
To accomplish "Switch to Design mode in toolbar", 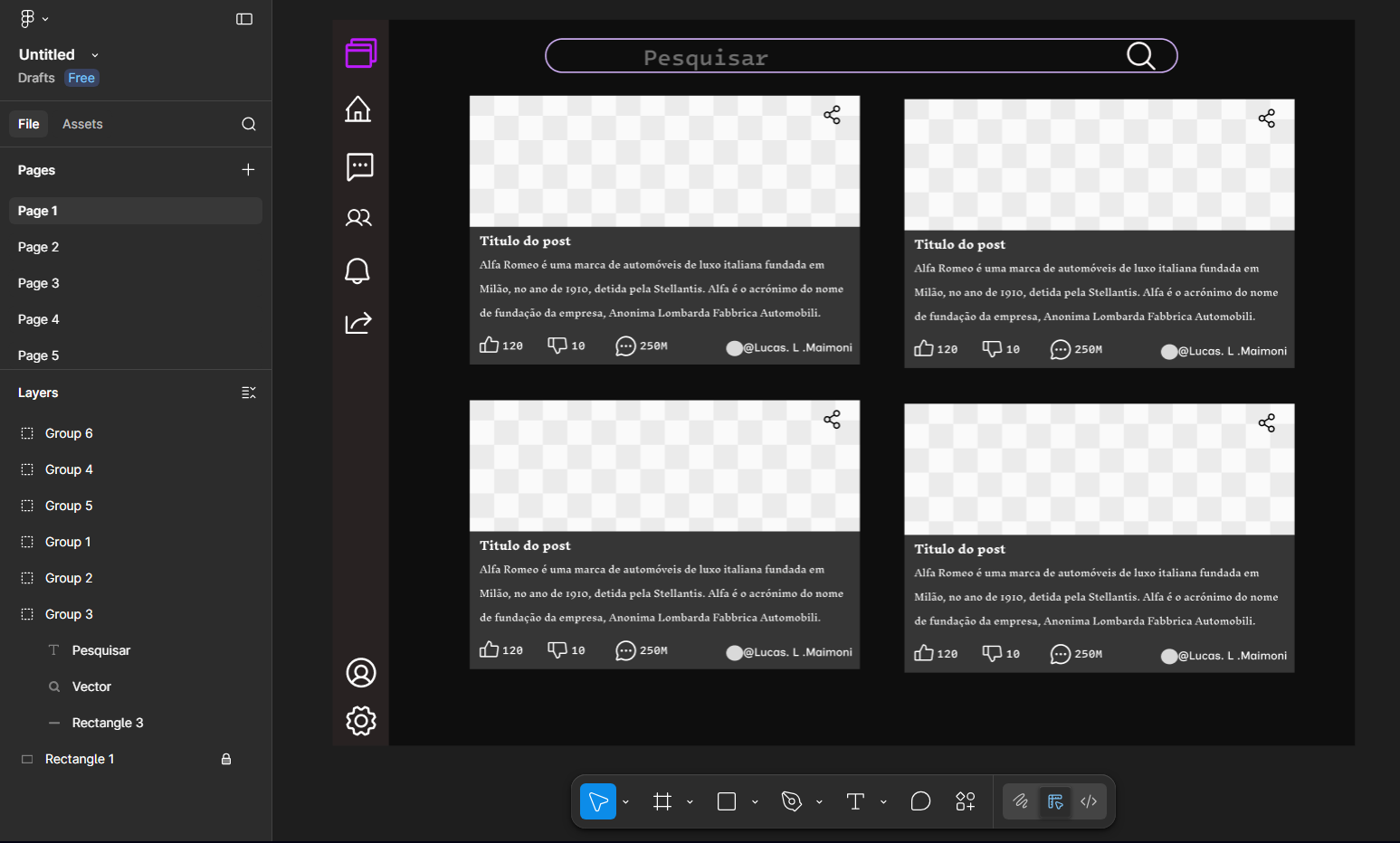I will click(x=1055, y=801).
